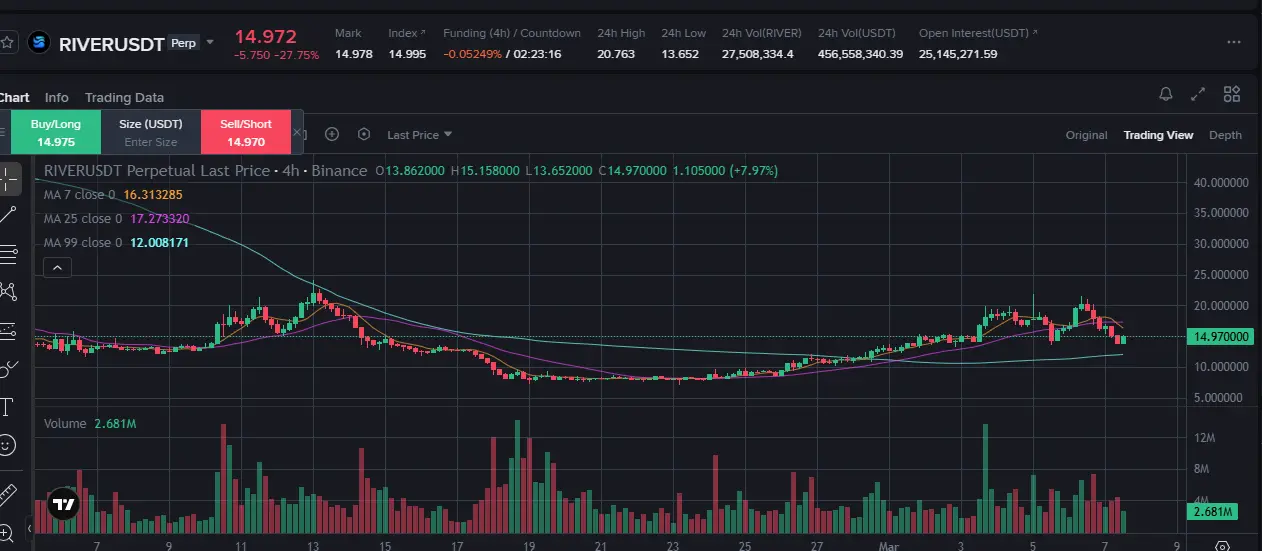1262x551 pixels.
Task: Select the forecasting position tool icon
Action: point(9,330)
